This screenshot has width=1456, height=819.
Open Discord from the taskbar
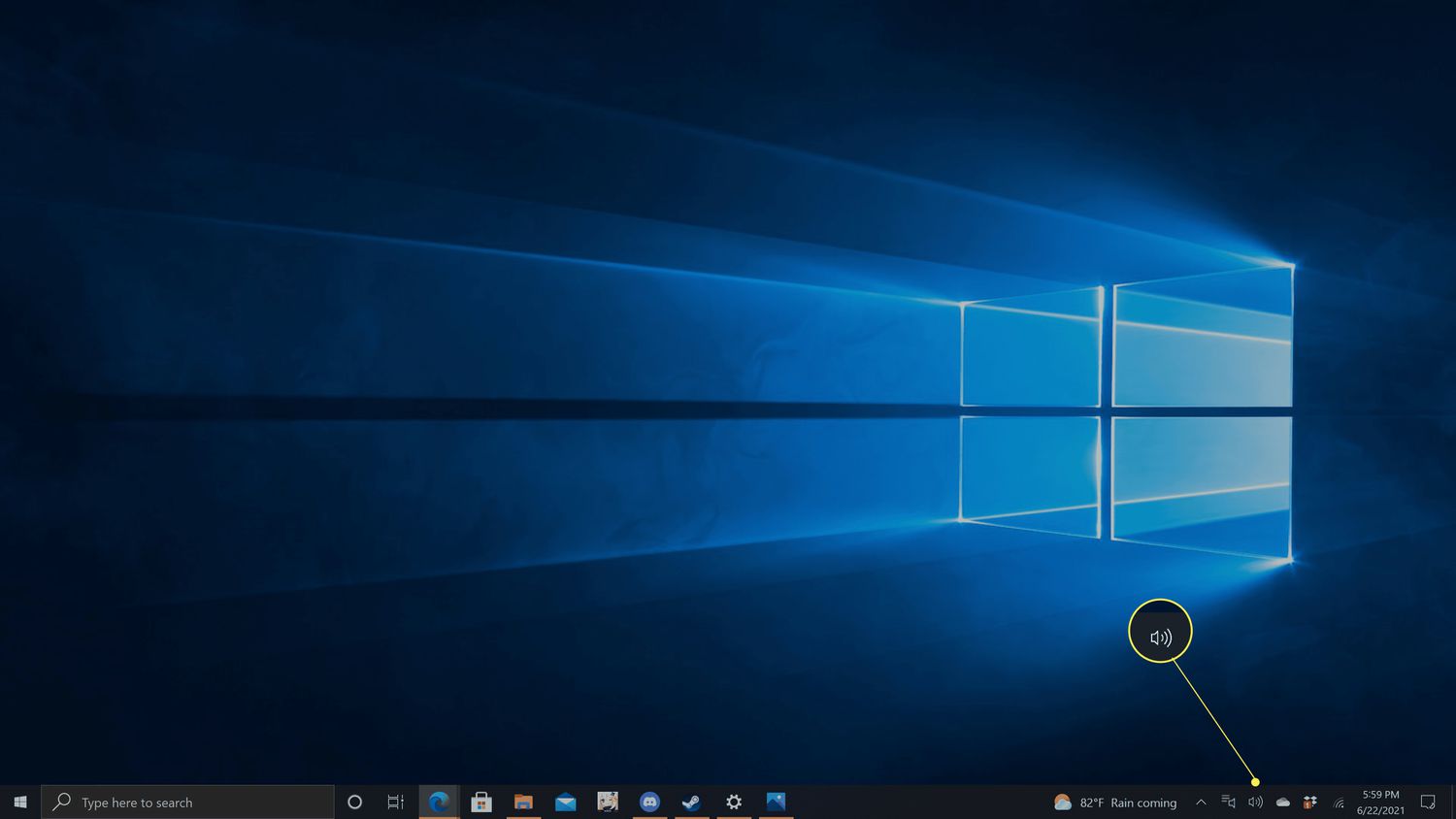[x=649, y=803]
